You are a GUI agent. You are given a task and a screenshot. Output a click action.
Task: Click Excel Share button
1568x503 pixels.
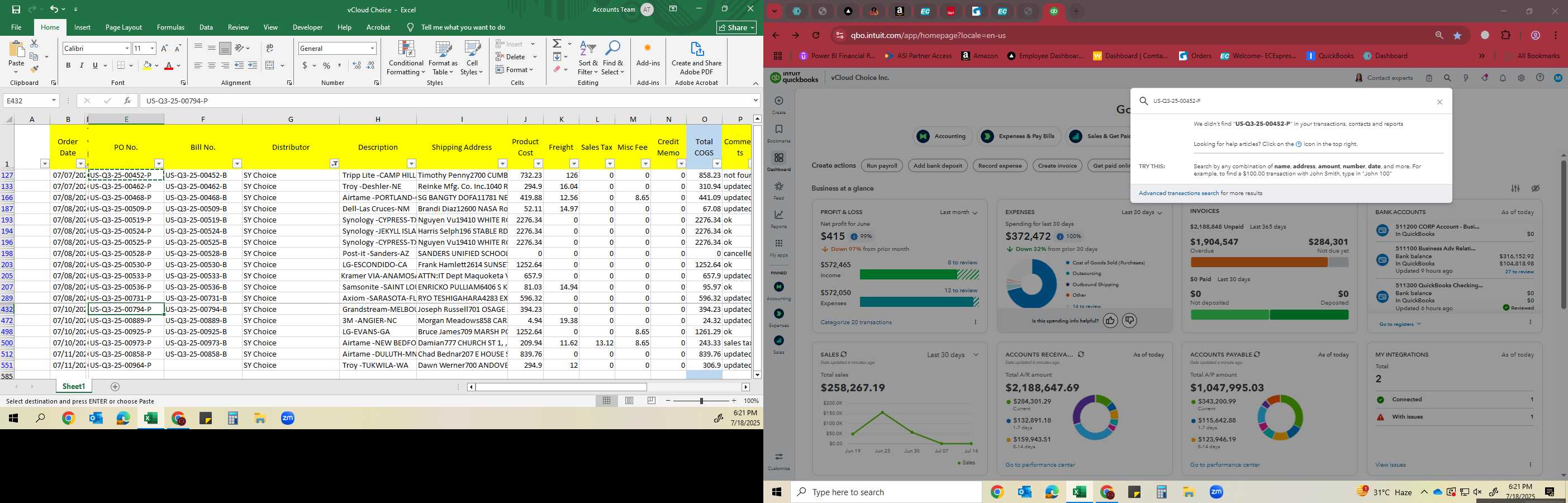coord(736,27)
